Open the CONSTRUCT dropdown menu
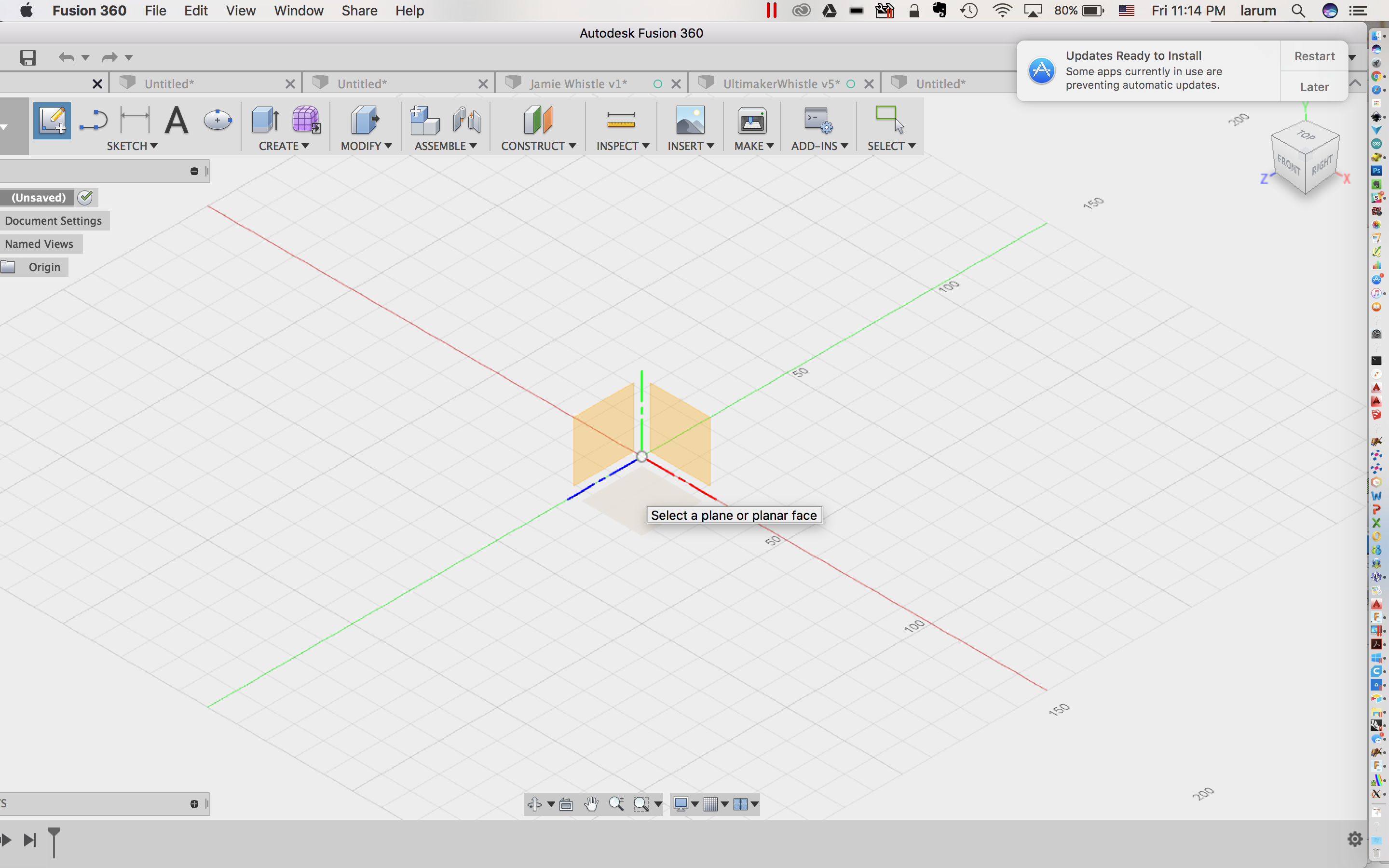 pos(538,146)
